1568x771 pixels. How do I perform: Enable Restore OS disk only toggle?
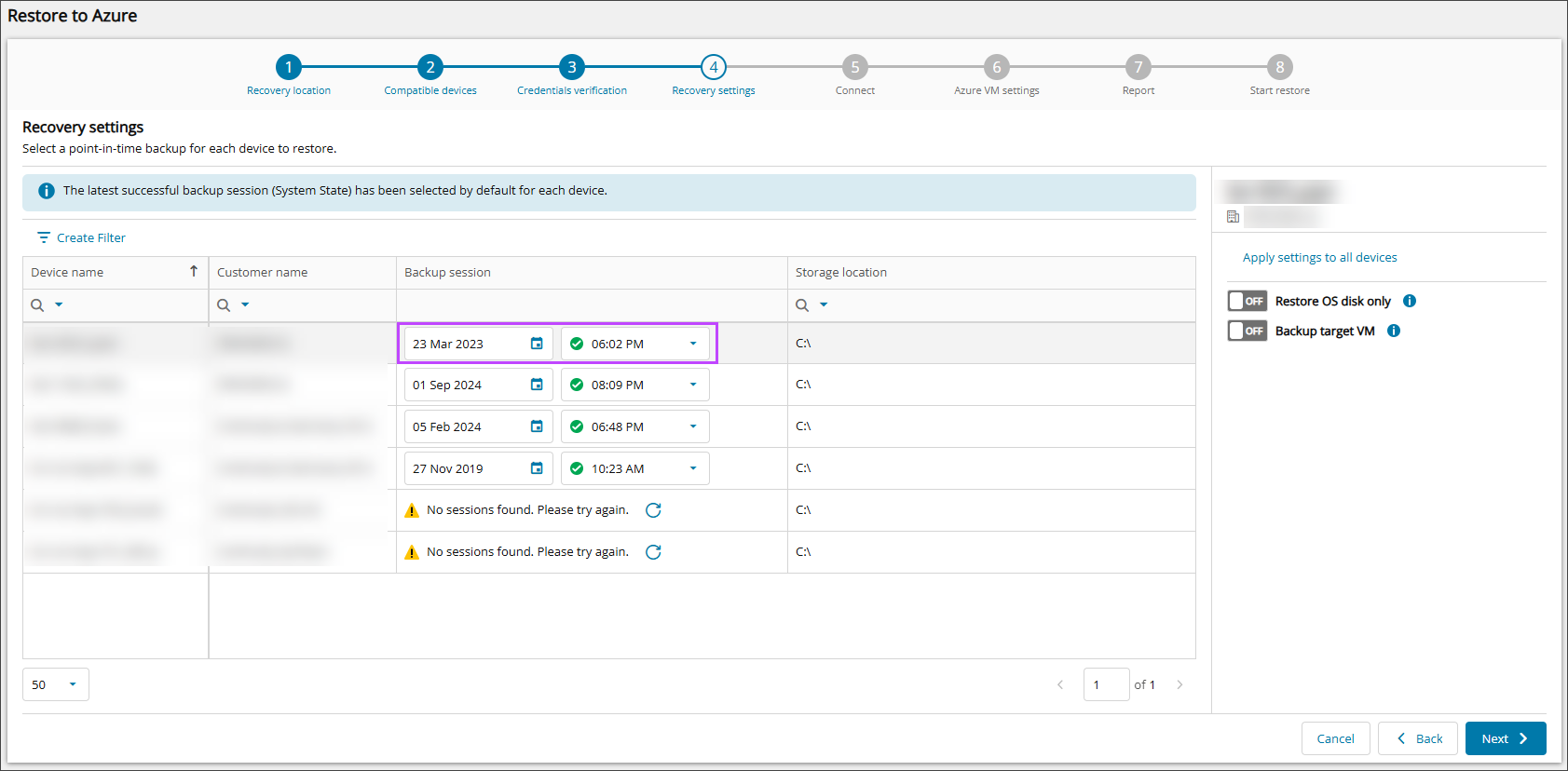pos(1248,301)
